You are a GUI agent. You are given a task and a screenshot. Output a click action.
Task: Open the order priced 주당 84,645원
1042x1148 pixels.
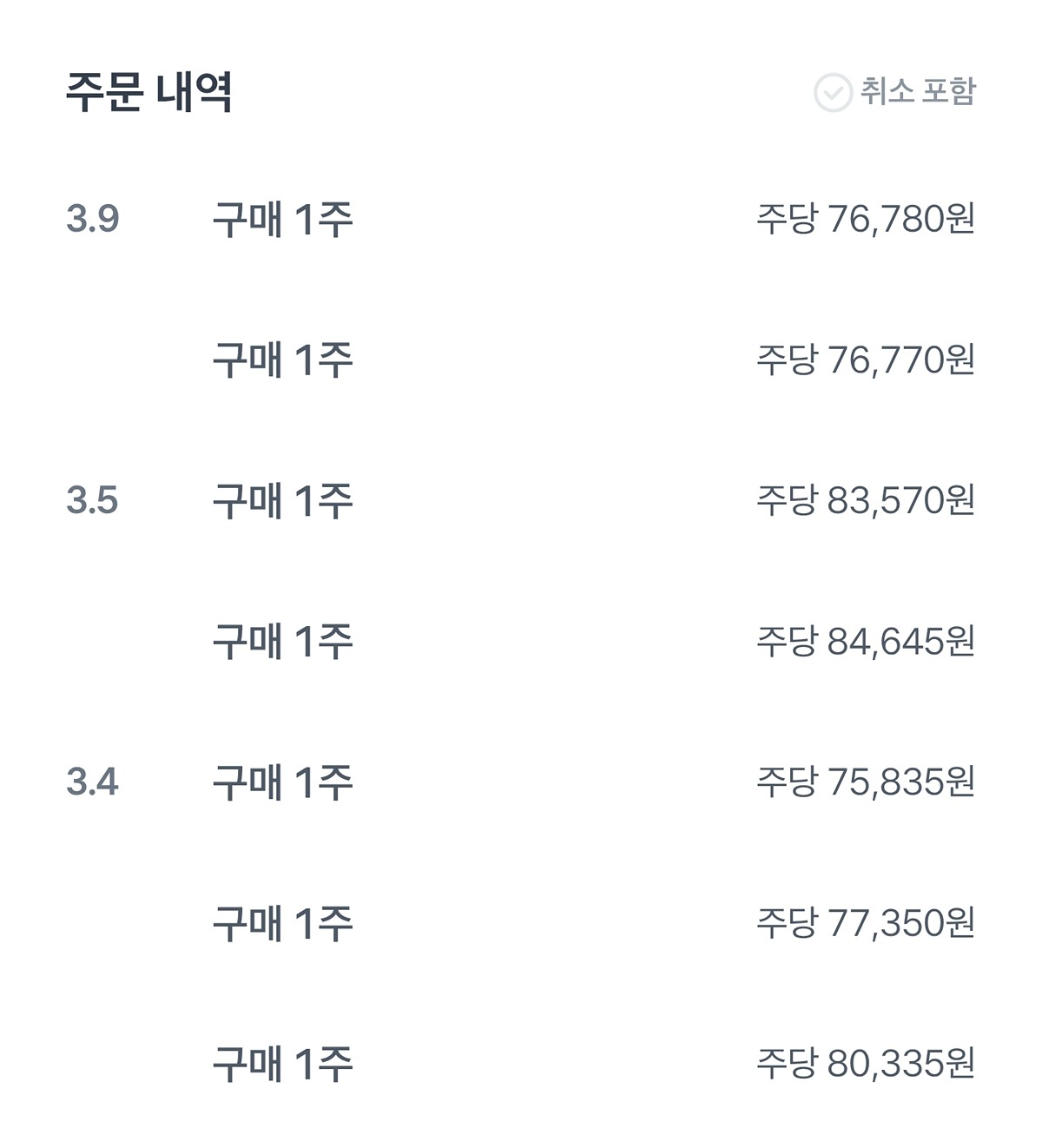click(865, 641)
